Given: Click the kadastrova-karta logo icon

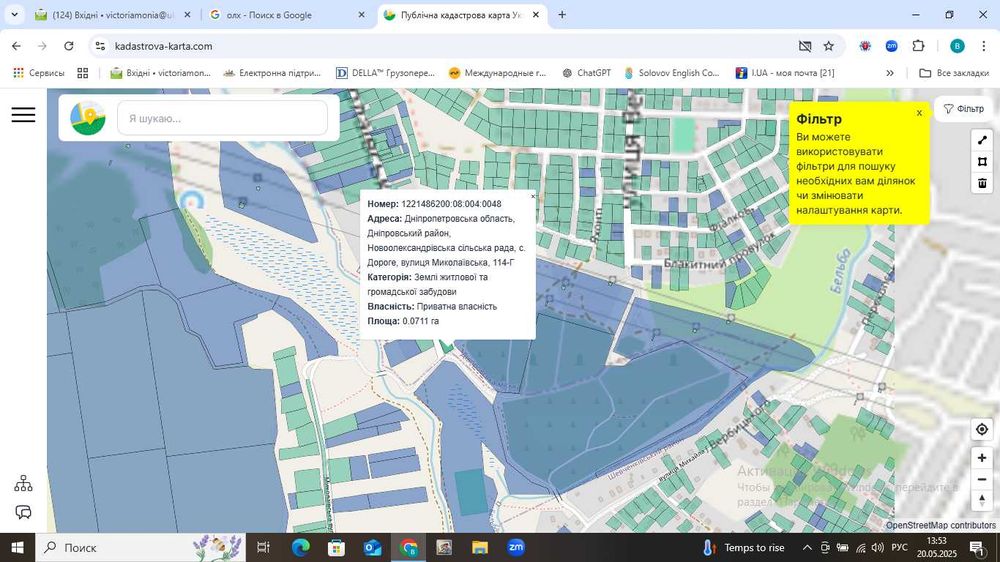Looking at the screenshot, I should coord(88,118).
